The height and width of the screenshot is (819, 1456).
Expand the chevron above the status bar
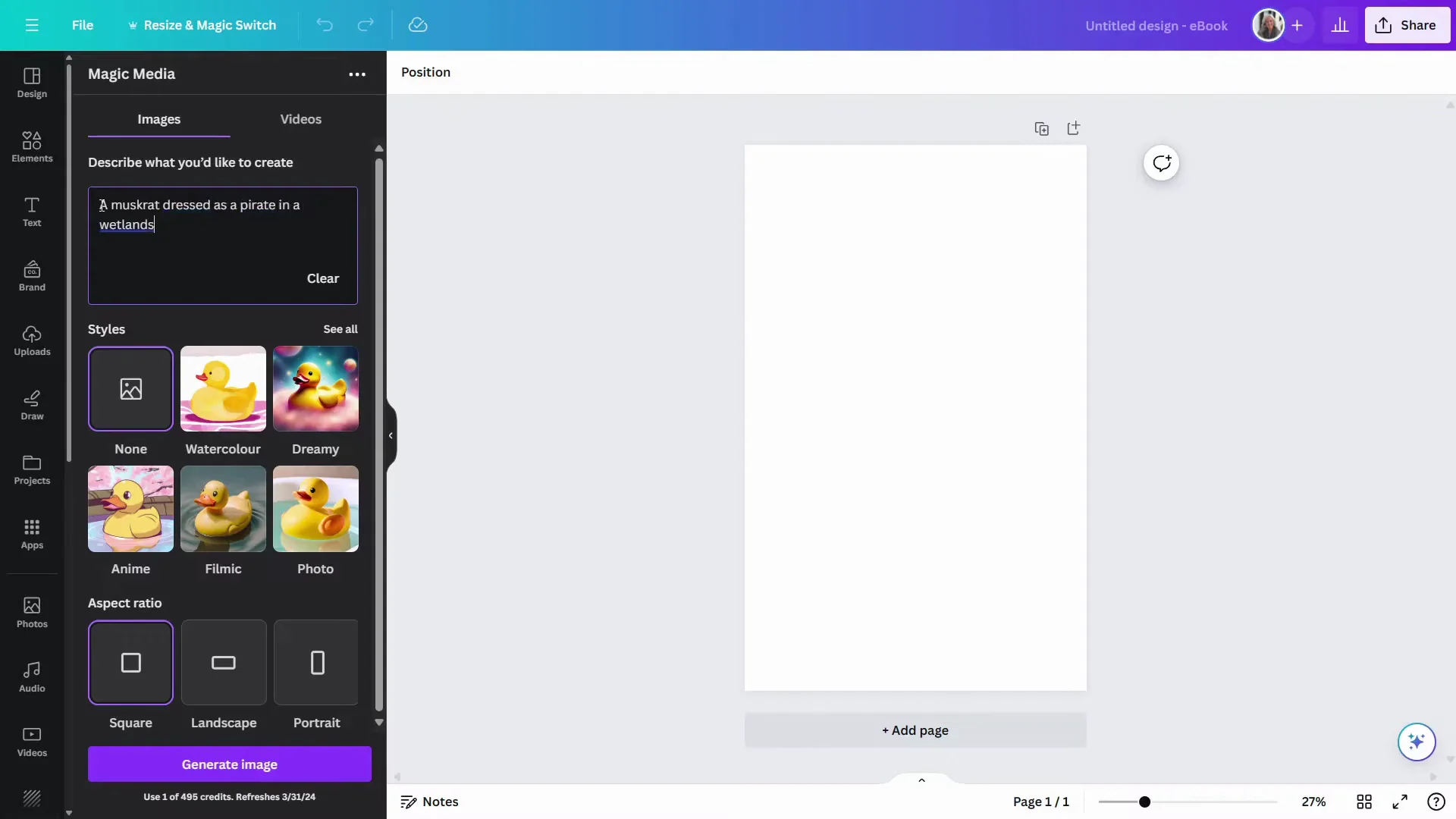[921, 780]
